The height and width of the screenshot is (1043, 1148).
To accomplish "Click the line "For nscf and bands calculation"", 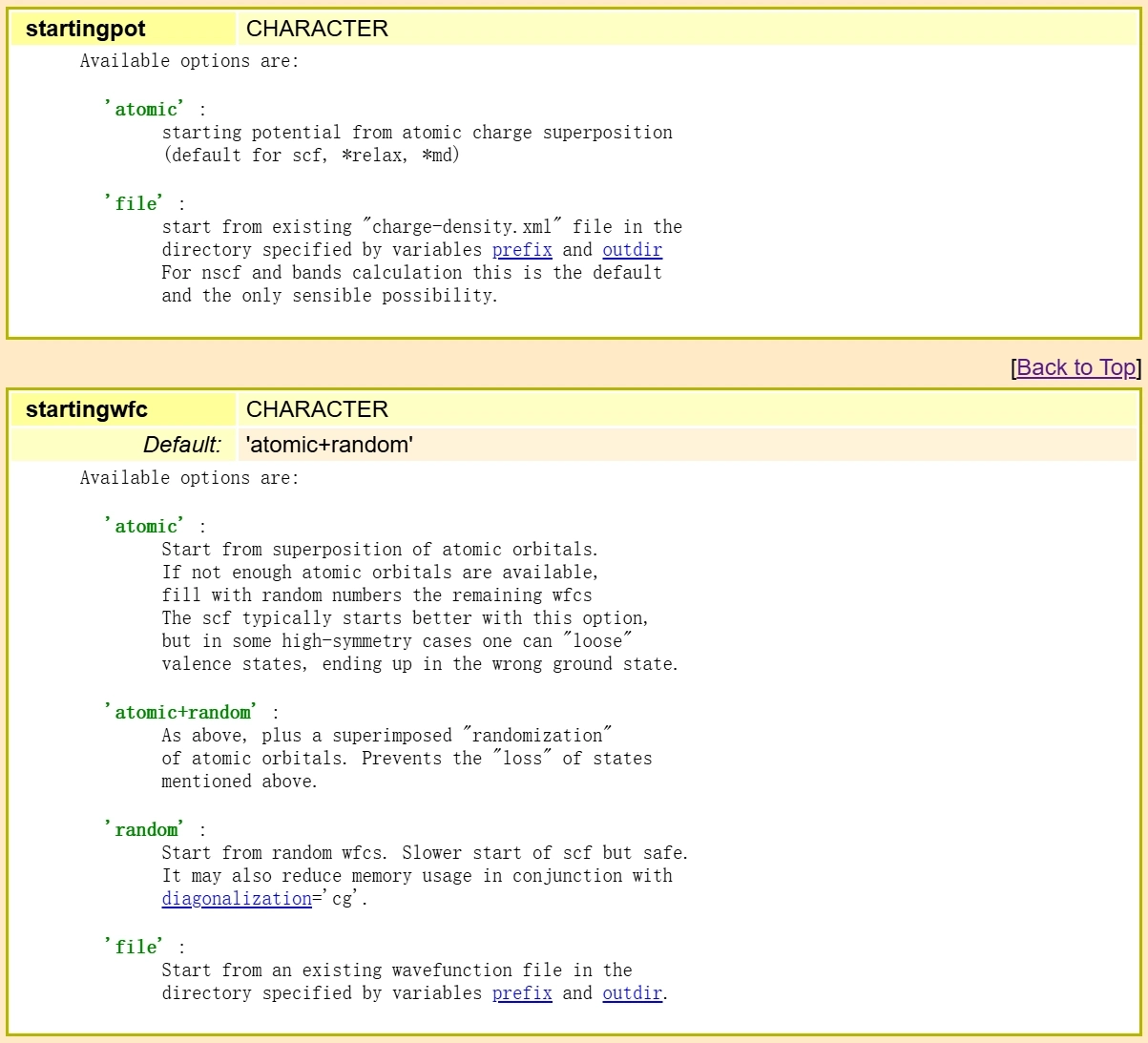I will pos(411,273).
